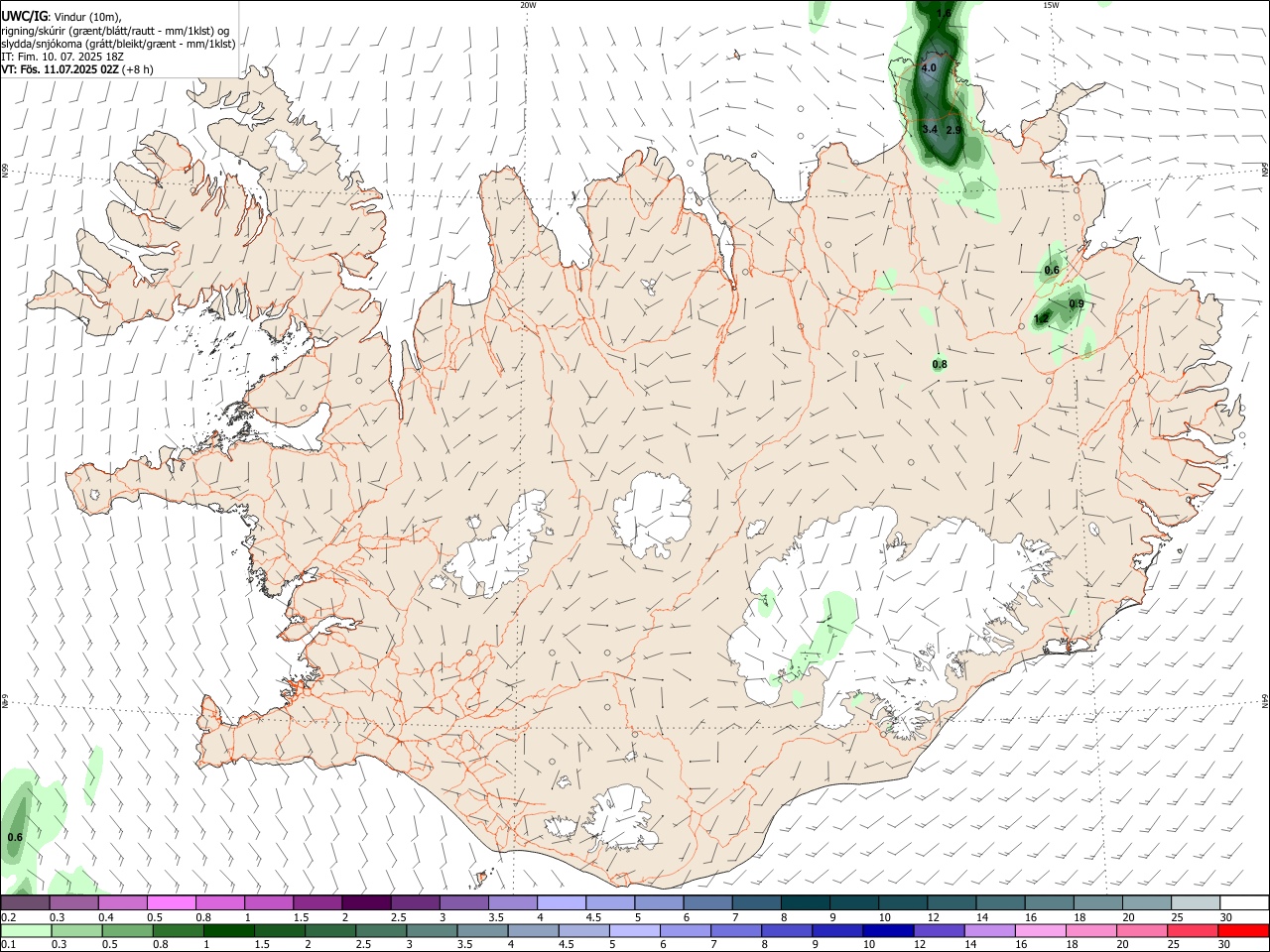Pick the palest green swatch at 0.1
Image resolution: width=1270 pixels, height=952 pixels.
(x=26, y=930)
